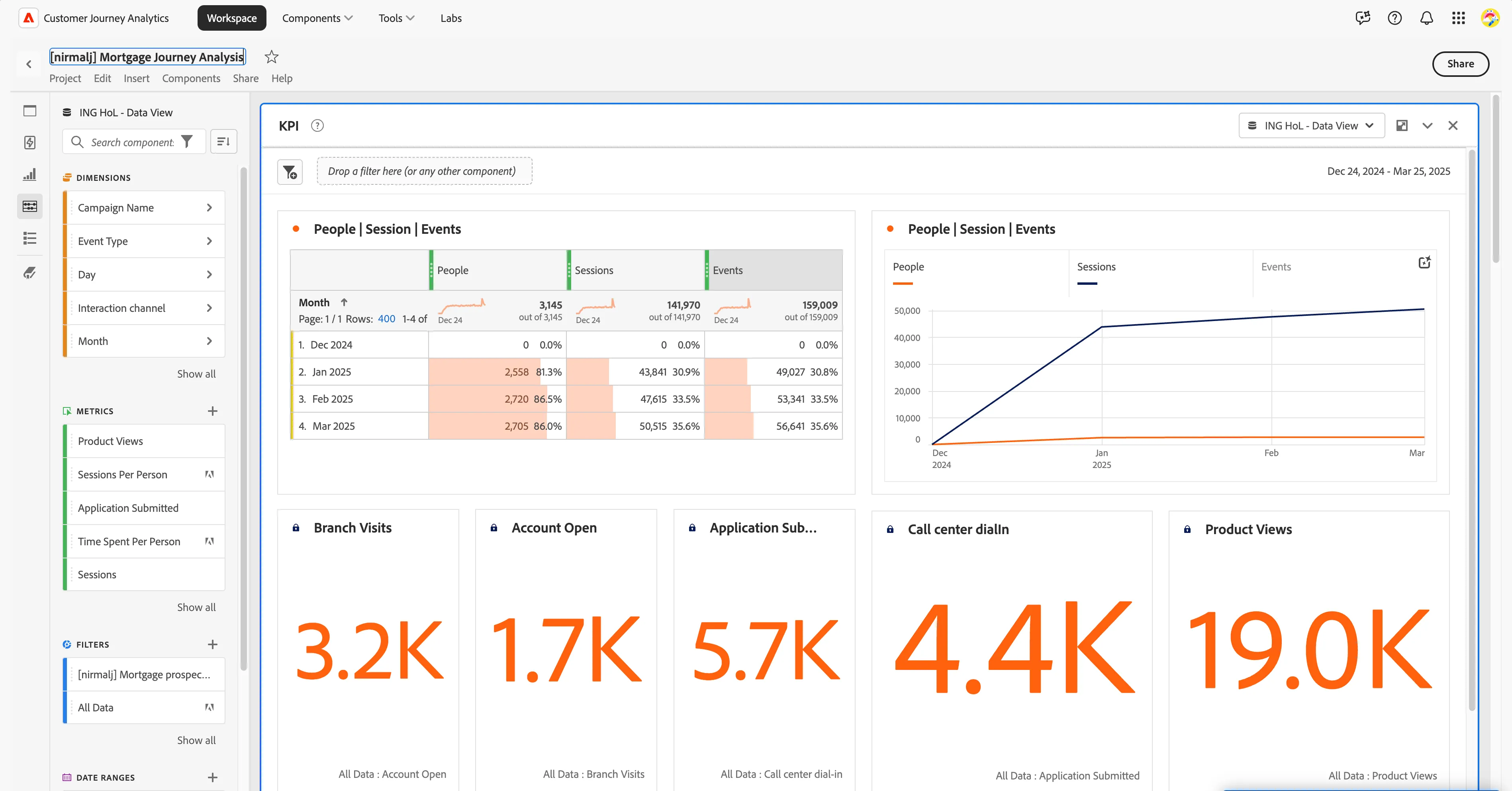Select the Panels icon in left rail
The height and width of the screenshot is (791, 1512).
[29, 111]
